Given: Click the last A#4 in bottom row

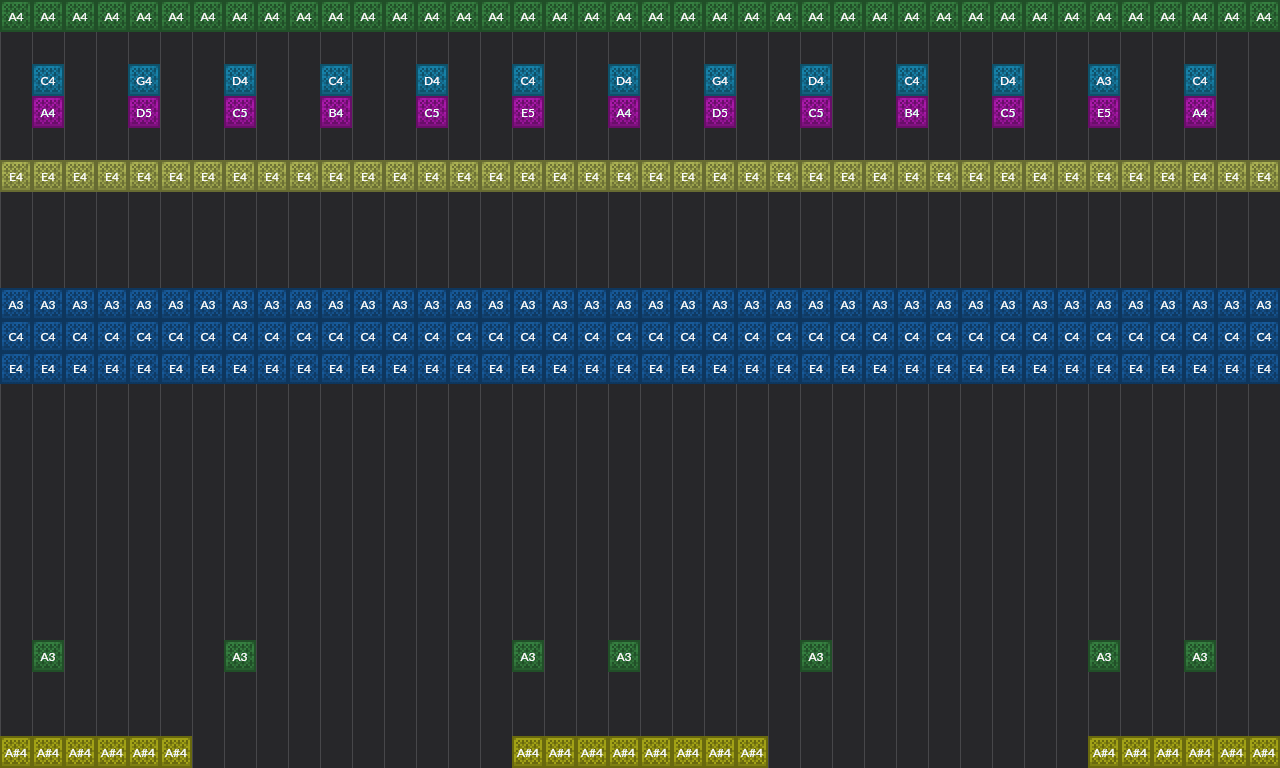Looking at the screenshot, I should [1263, 753].
